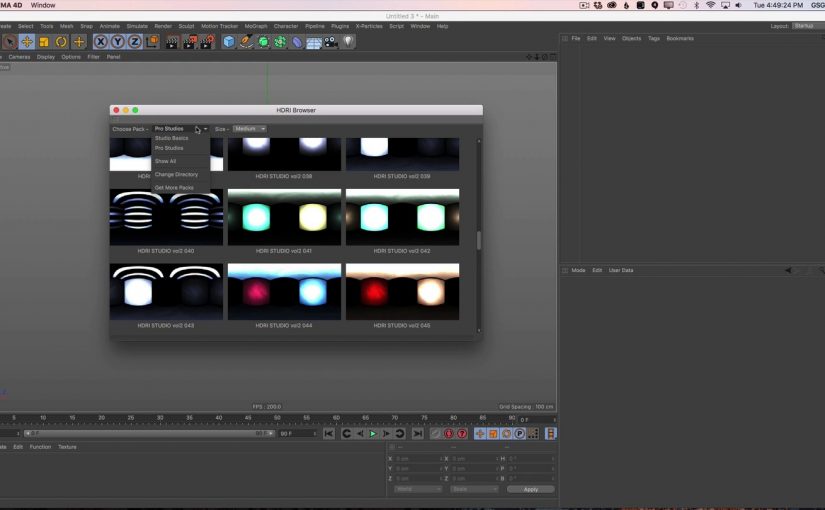Click Render View clapperboard icon

point(172,42)
